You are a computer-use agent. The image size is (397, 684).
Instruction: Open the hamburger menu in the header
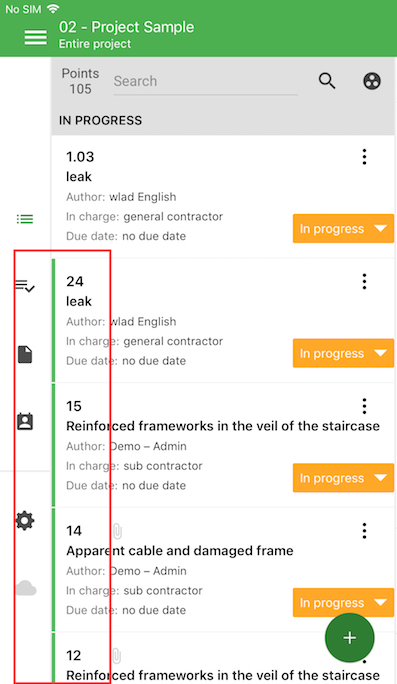pos(36,37)
